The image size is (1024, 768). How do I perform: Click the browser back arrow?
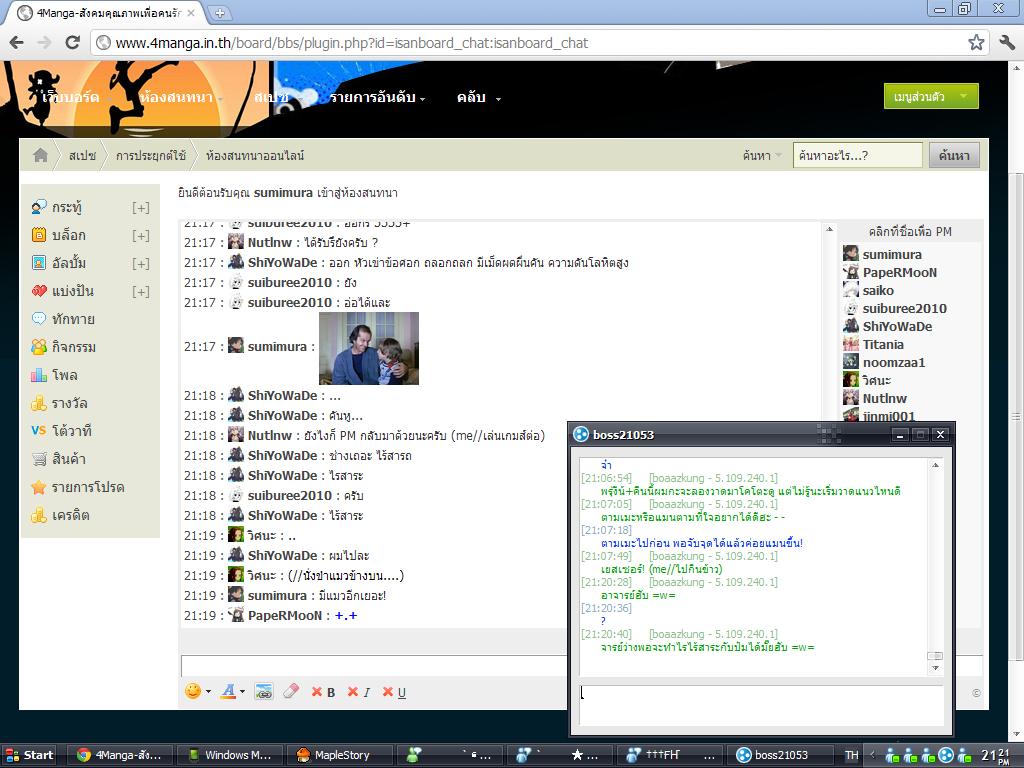(x=17, y=42)
